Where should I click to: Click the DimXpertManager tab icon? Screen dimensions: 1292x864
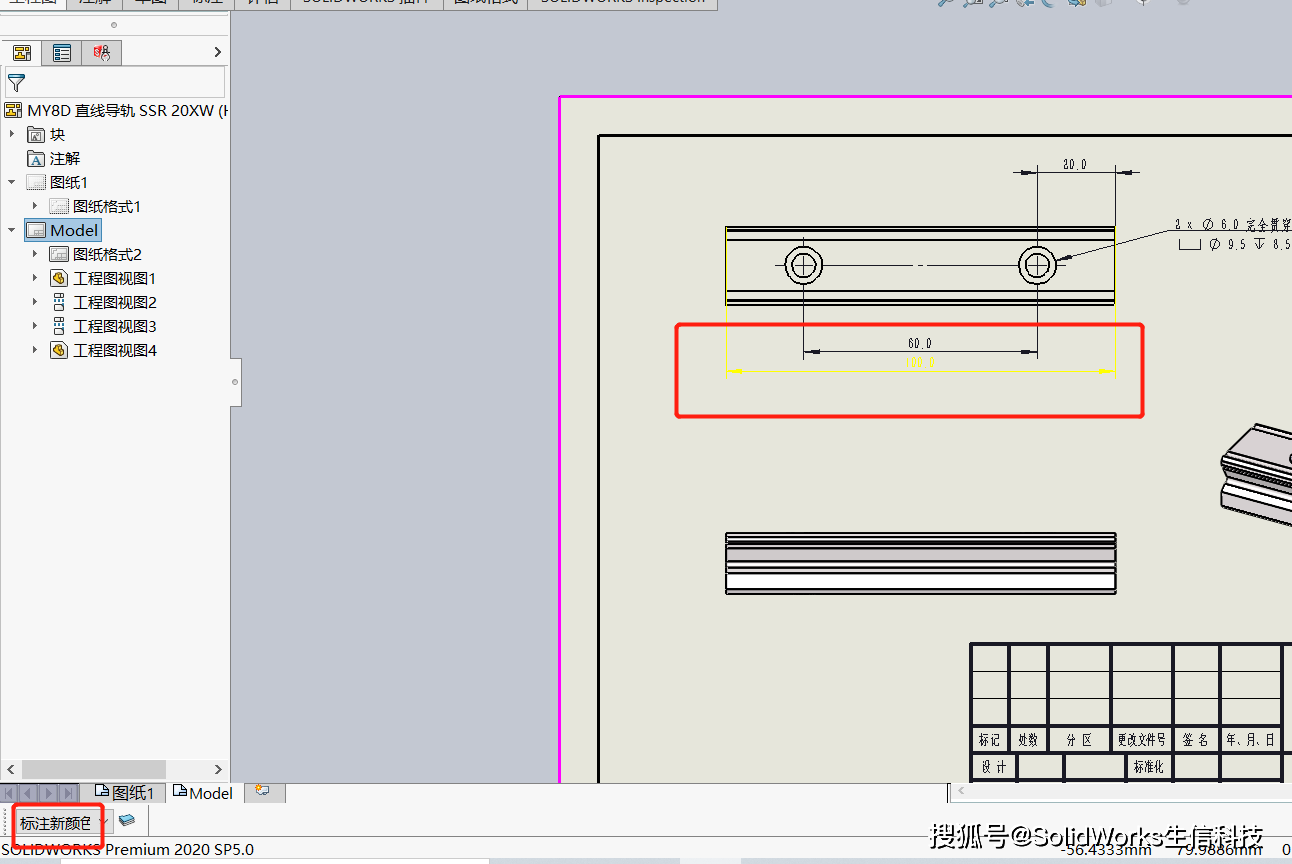(101, 52)
